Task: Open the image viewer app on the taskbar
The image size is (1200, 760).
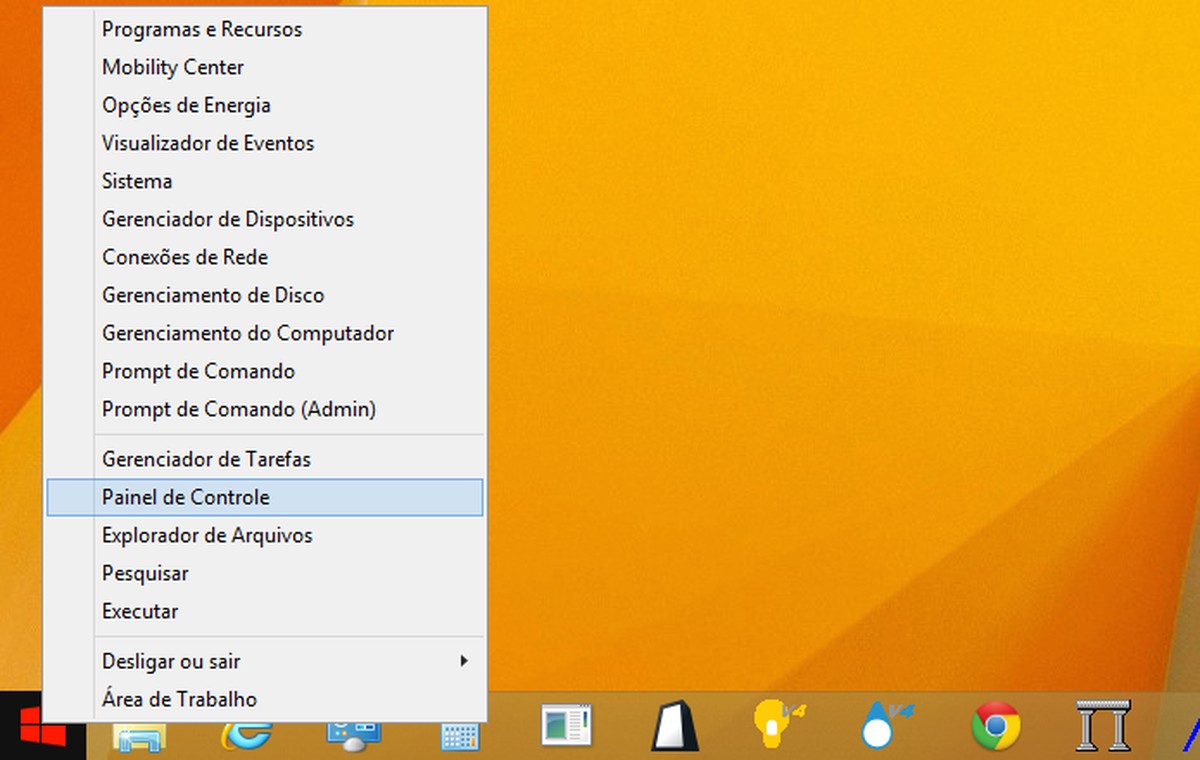Action: (x=566, y=727)
